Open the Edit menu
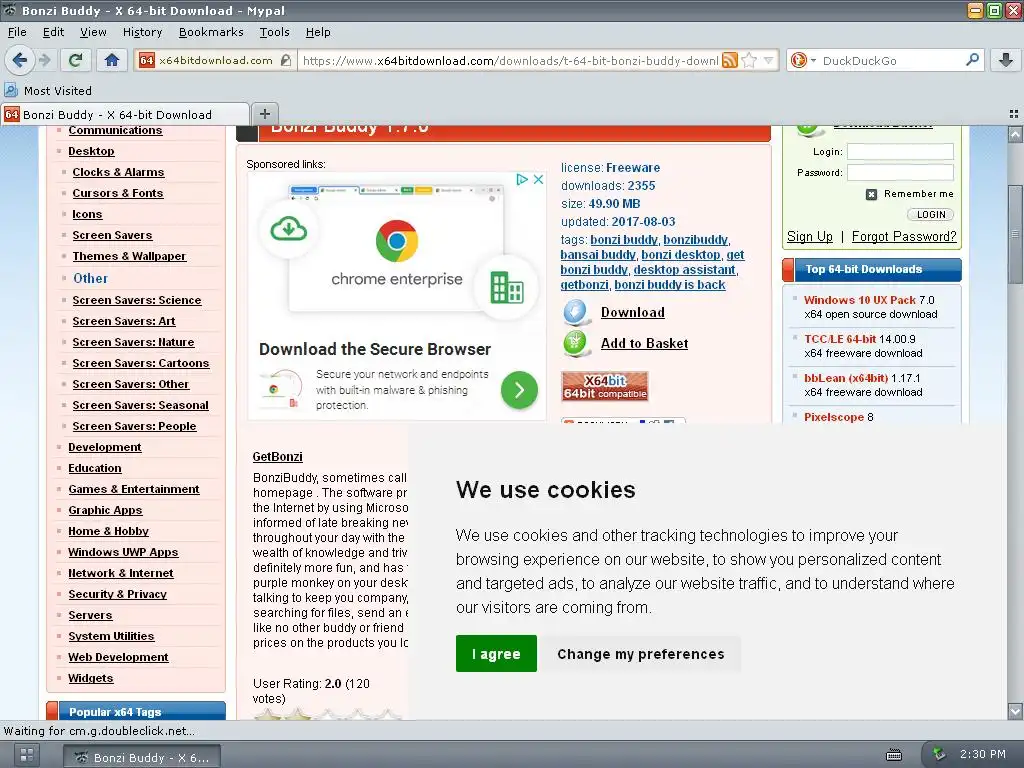 point(54,32)
